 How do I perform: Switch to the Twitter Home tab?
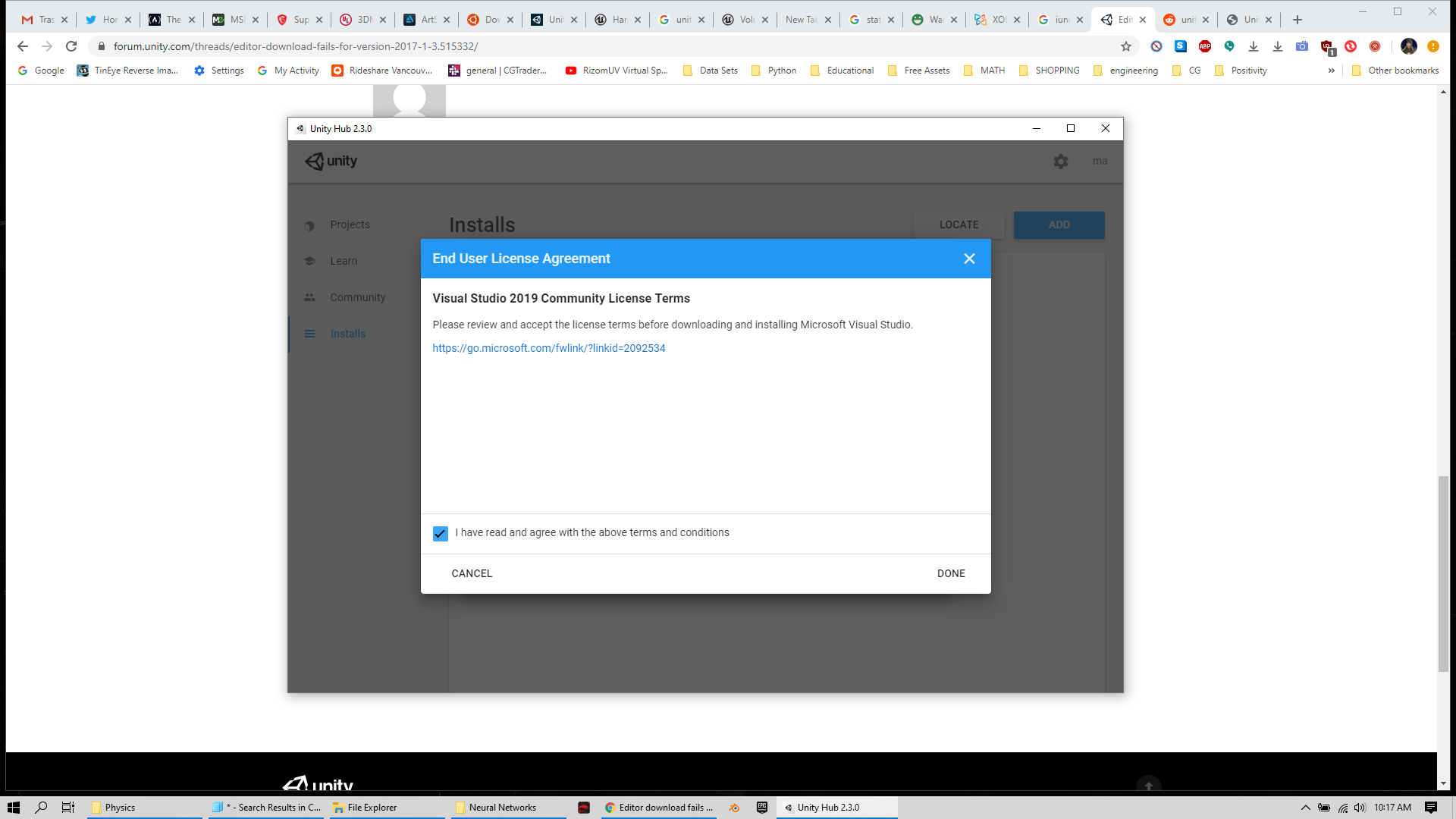click(102, 20)
